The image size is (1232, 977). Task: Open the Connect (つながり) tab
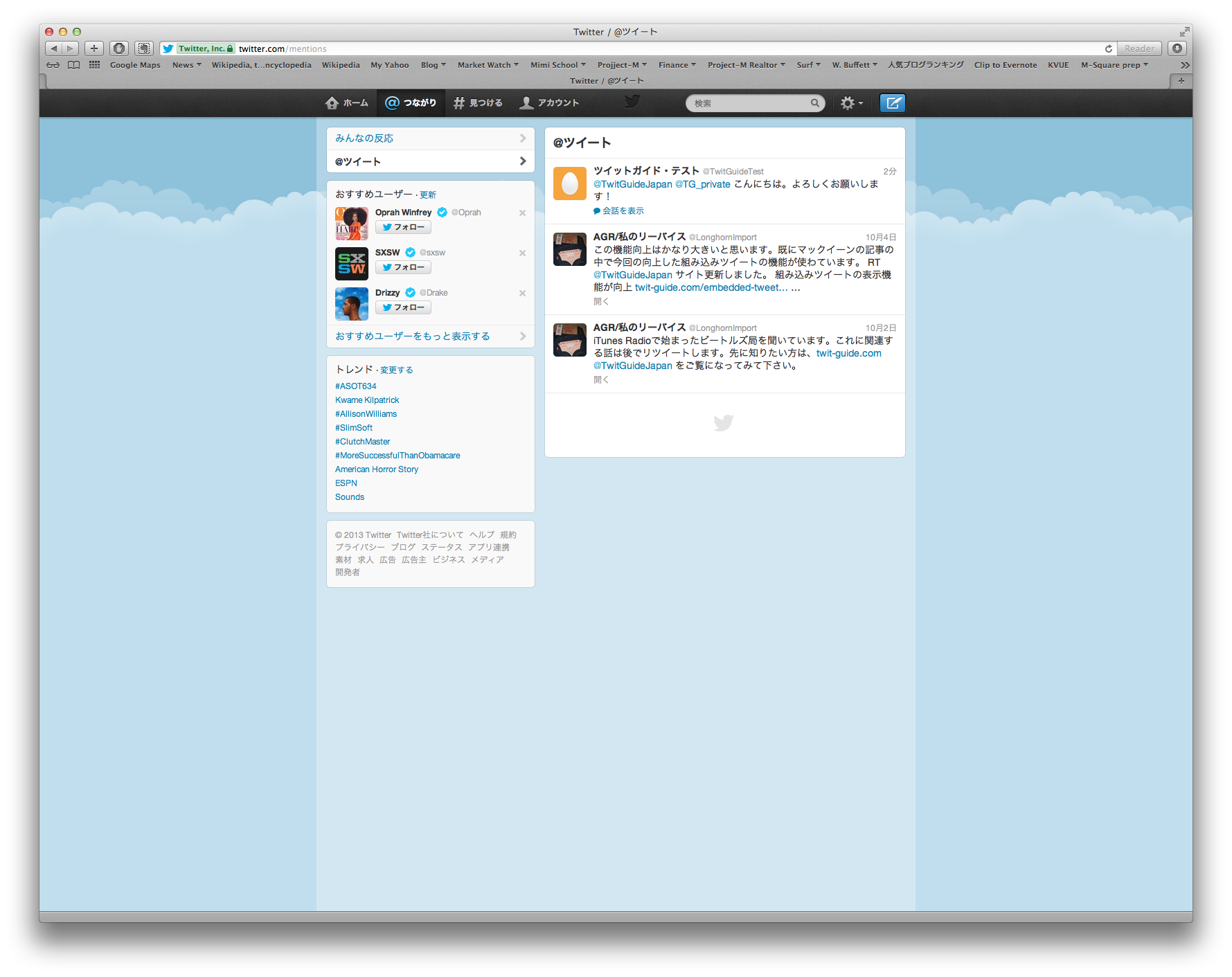[x=411, y=103]
